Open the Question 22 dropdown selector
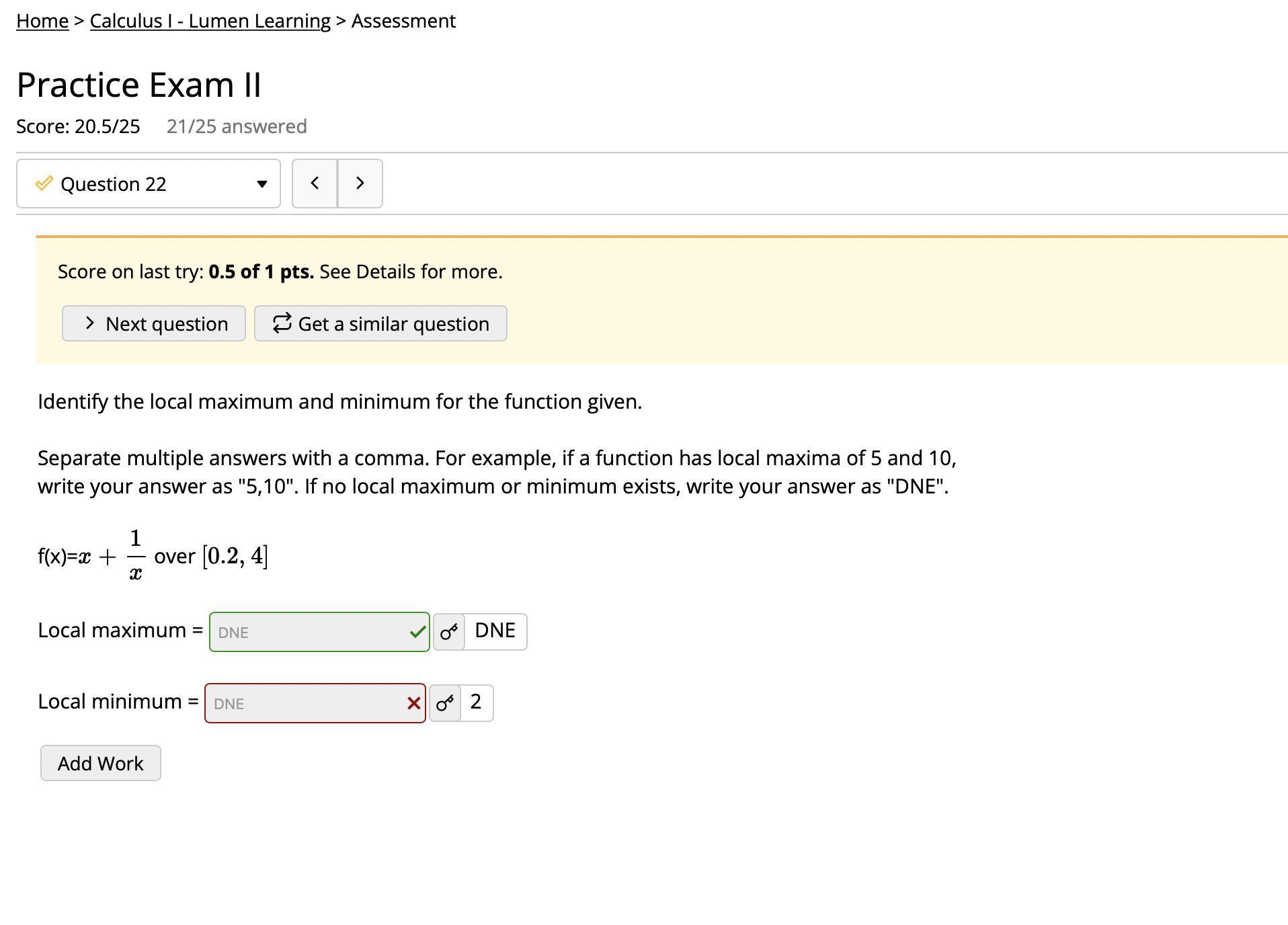 coord(148,183)
